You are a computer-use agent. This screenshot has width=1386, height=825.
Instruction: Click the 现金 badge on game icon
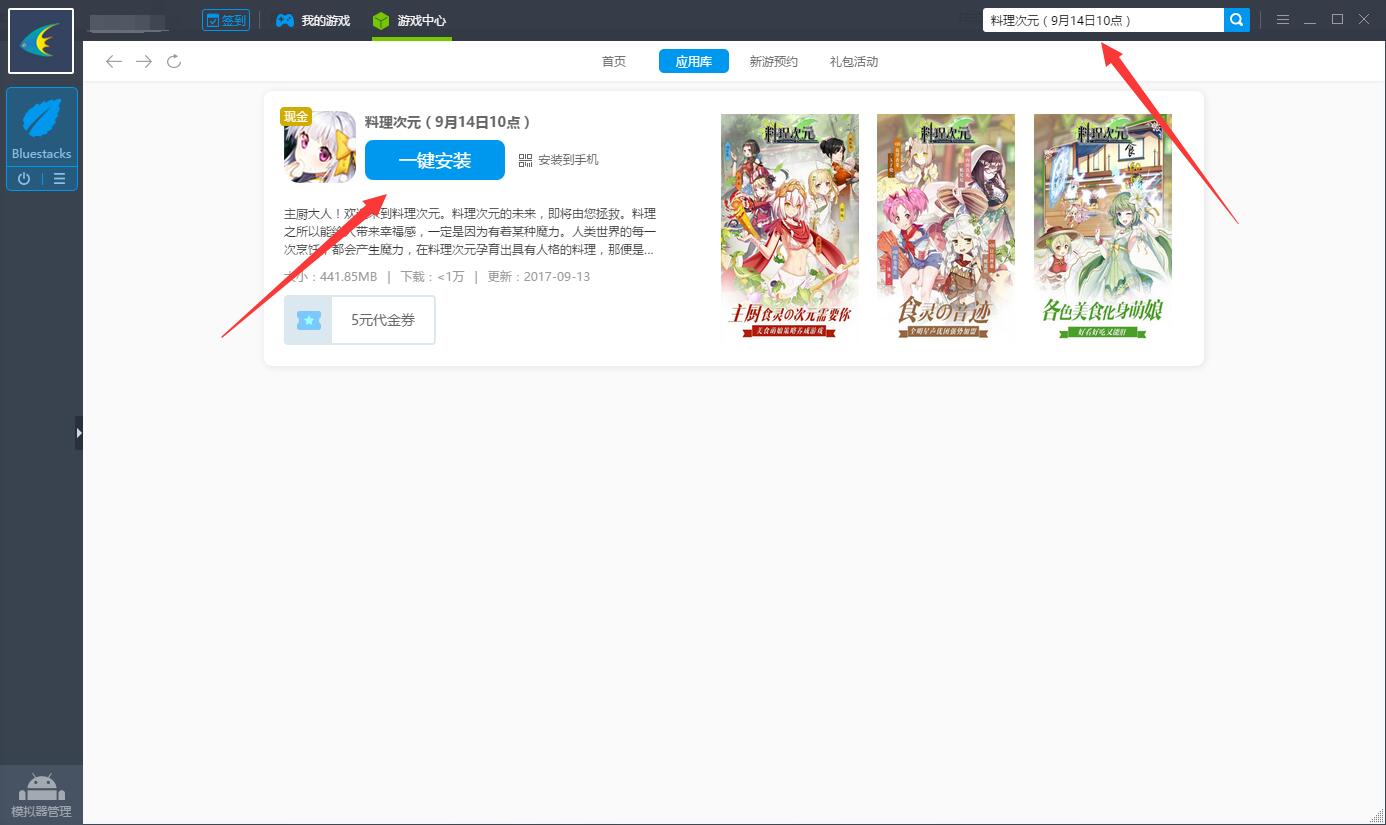point(296,116)
